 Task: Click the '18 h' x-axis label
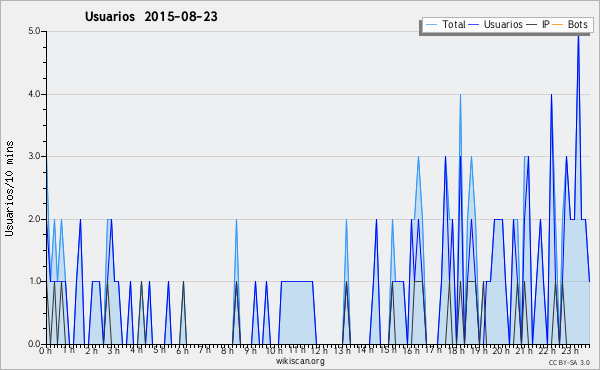point(456,351)
